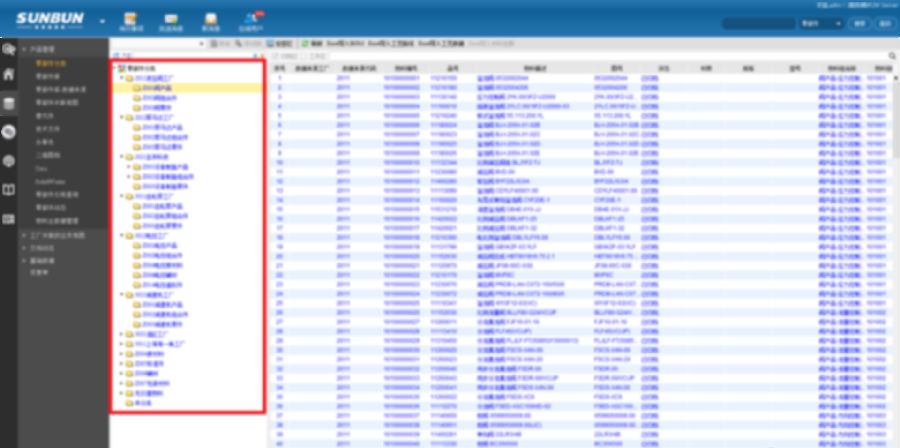This screenshot has width=900, height=448.
Task: Select the last folder at the bottom of the tree
Action: pos(138,403)
